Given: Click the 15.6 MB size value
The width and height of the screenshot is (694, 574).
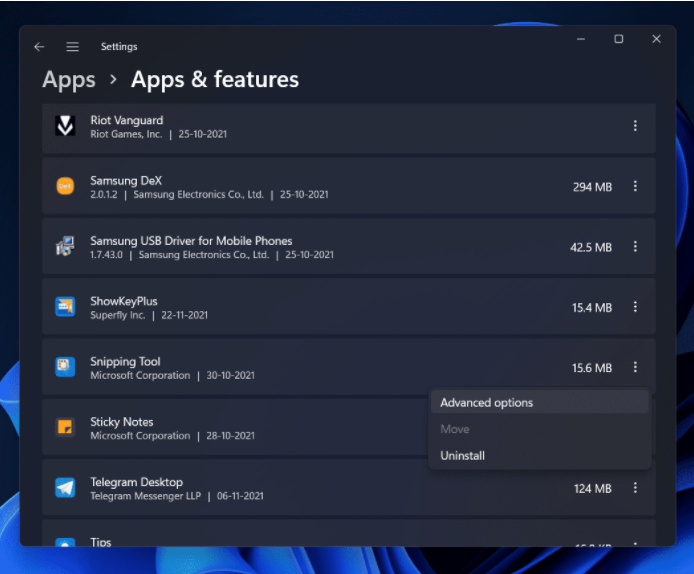Looking at the screenshot, I should click(592, 368).
